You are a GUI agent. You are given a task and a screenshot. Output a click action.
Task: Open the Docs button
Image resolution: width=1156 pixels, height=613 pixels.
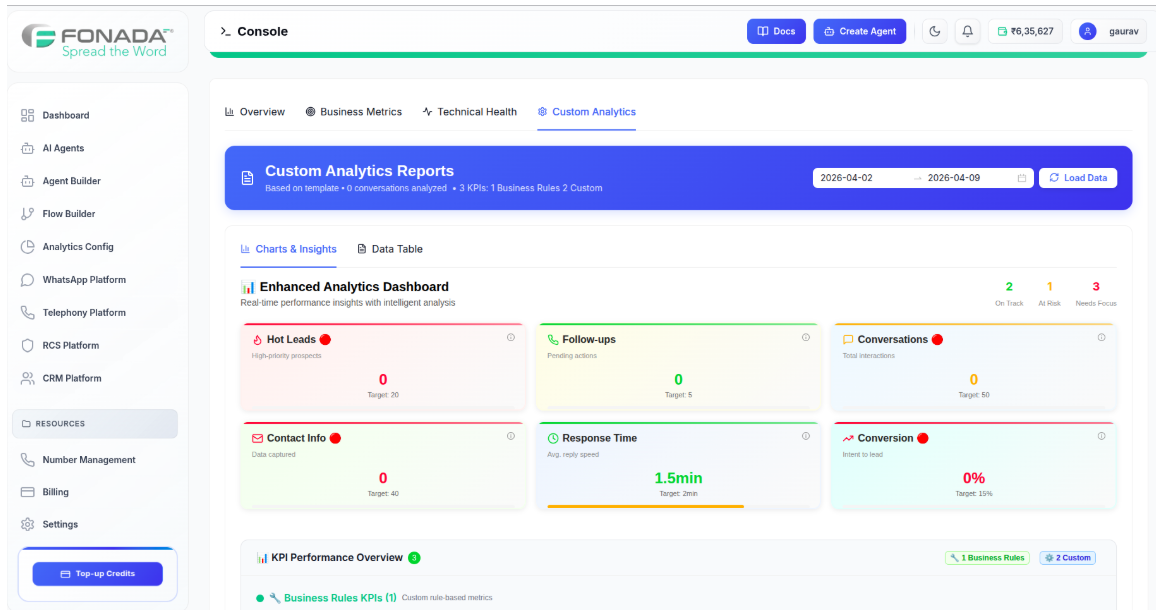coord(776,32)
